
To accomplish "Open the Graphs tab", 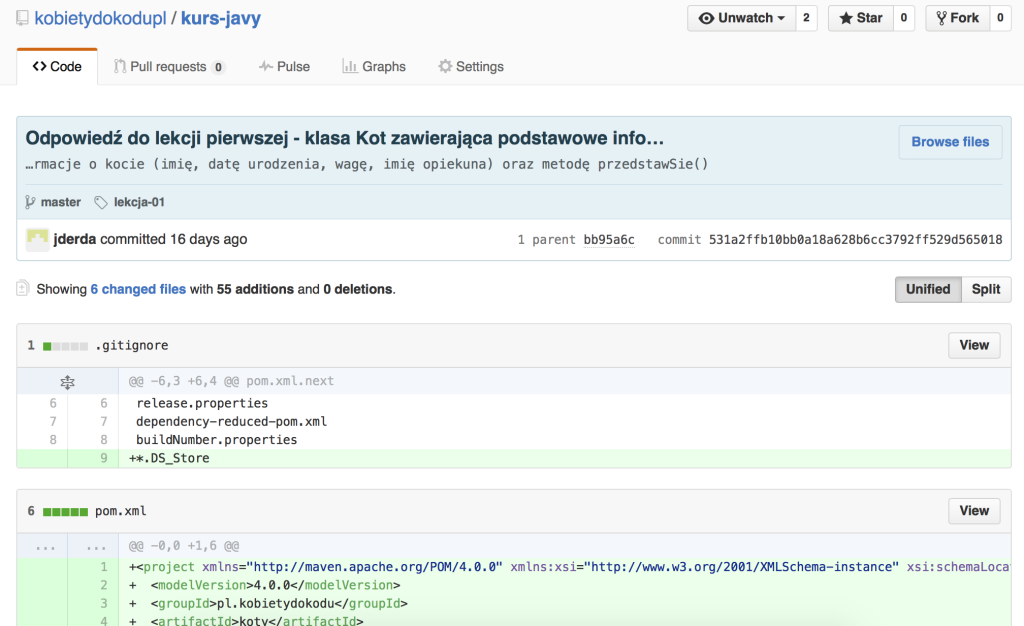I will [x=374, y=67].
